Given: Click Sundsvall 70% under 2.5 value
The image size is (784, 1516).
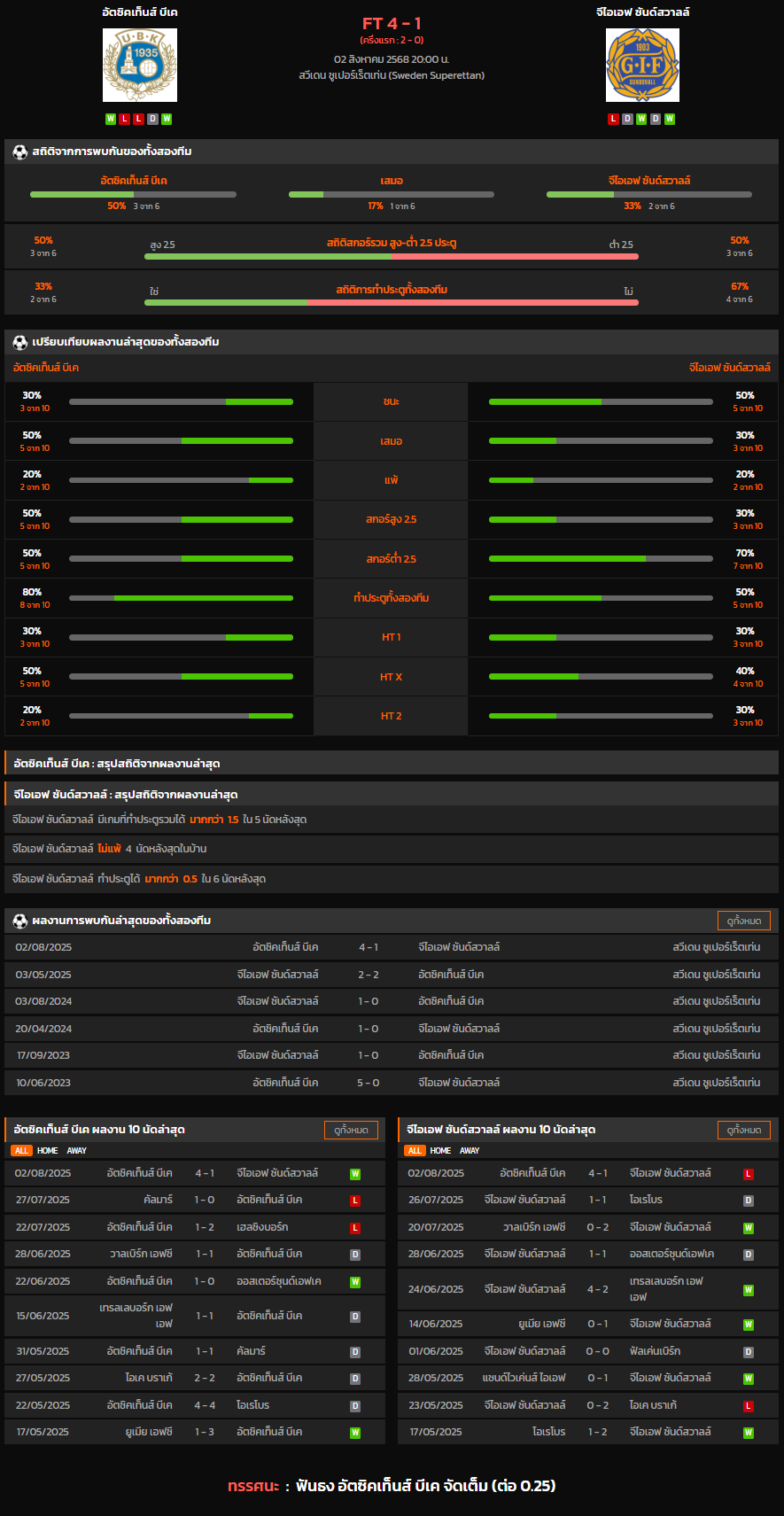Looking at the screenshot, I should tap(745, 553).
